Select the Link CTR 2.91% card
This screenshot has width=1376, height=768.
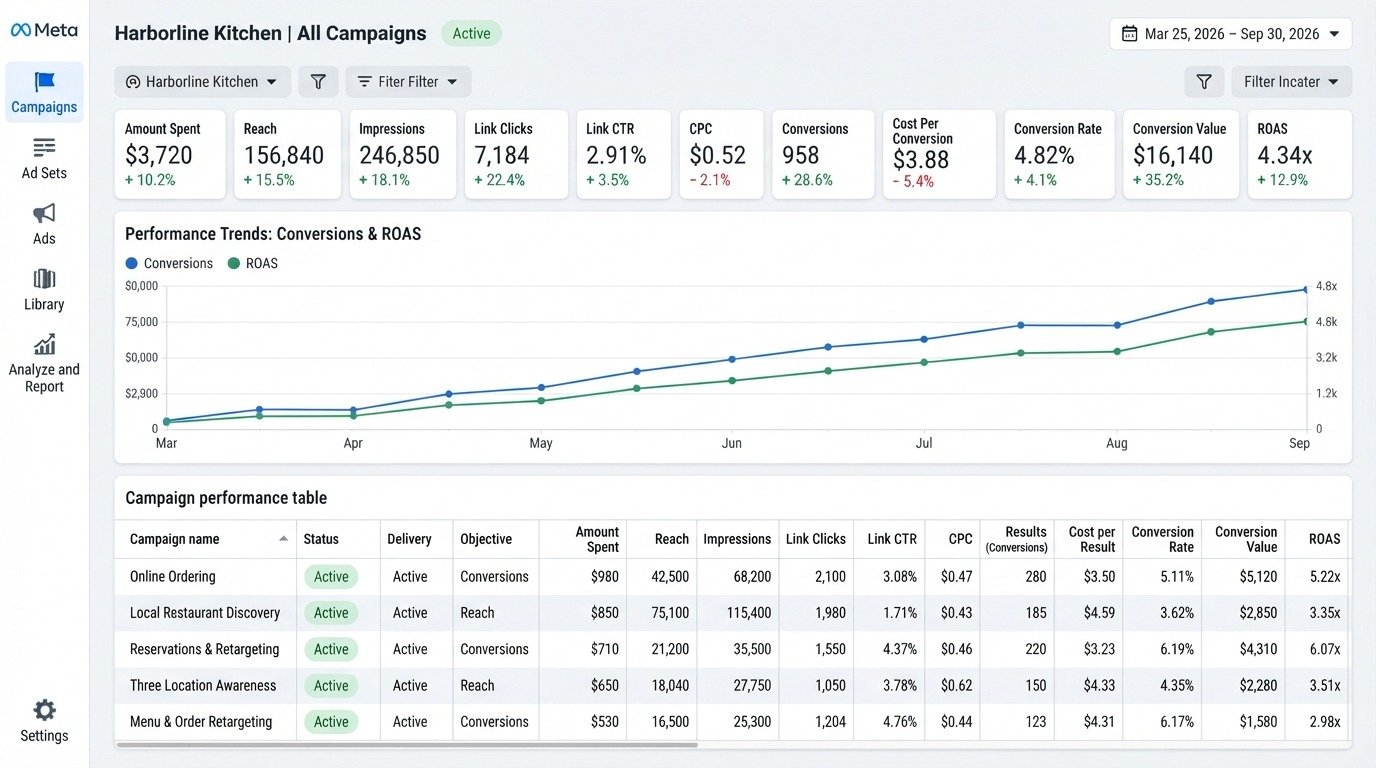coord(623,154)
